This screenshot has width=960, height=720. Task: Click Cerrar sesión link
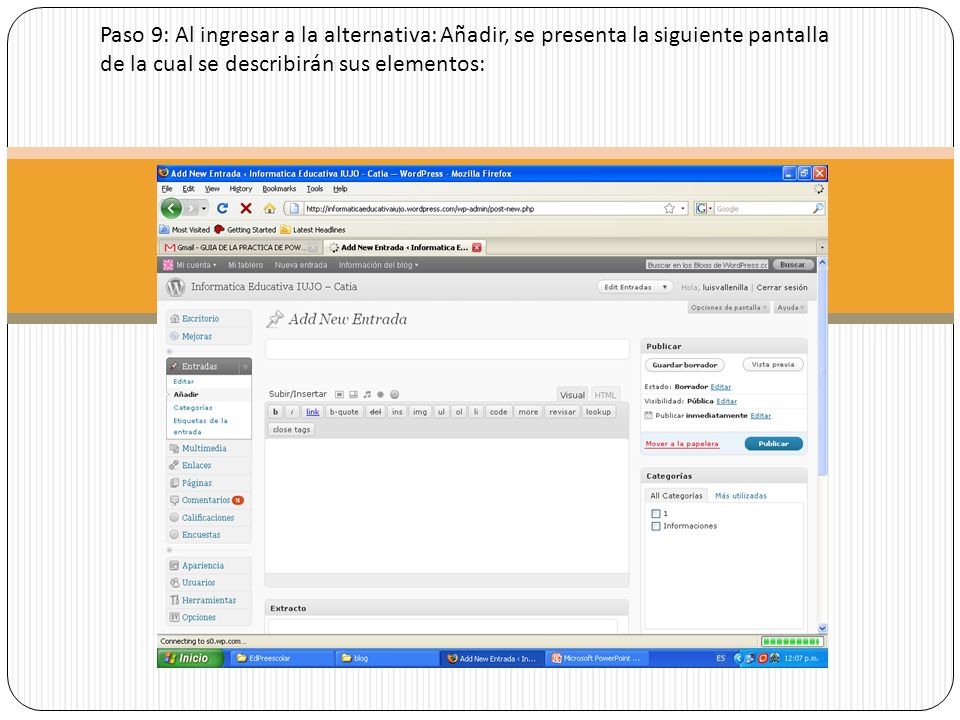click(782, 287)
